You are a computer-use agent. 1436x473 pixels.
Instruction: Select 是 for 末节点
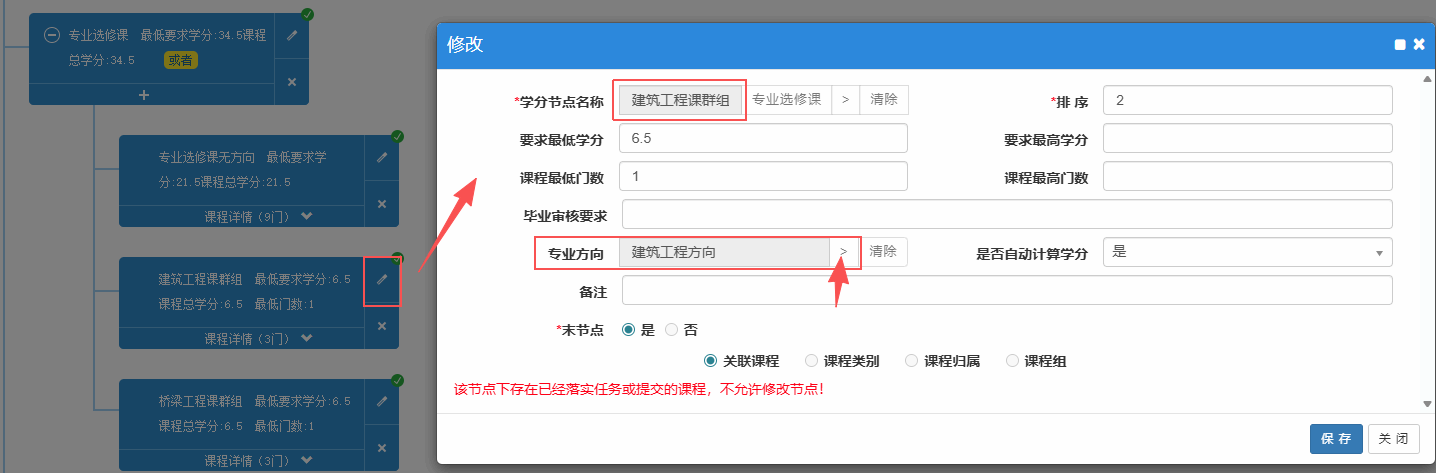[629, 329]
